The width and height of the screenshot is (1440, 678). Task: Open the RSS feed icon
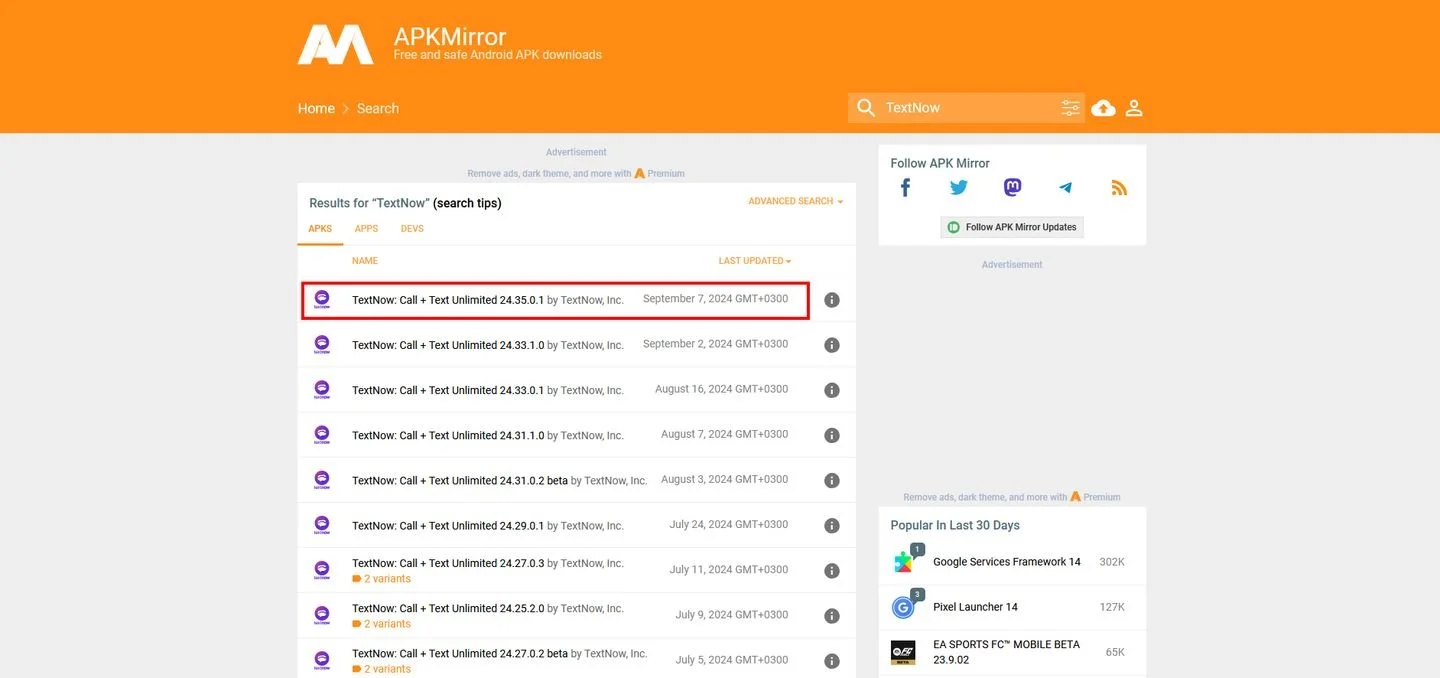[x=1119, y=188]
